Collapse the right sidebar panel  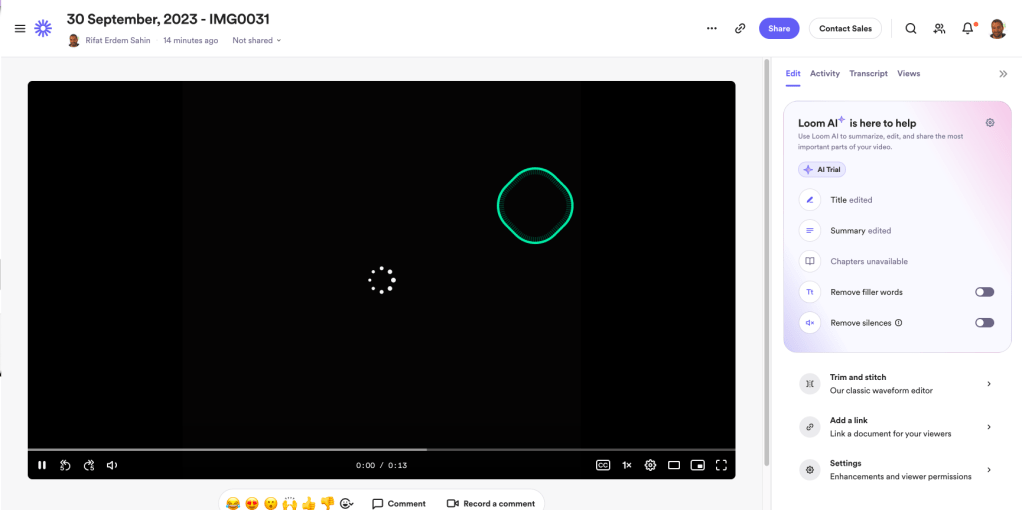(x=1003, y=74)
